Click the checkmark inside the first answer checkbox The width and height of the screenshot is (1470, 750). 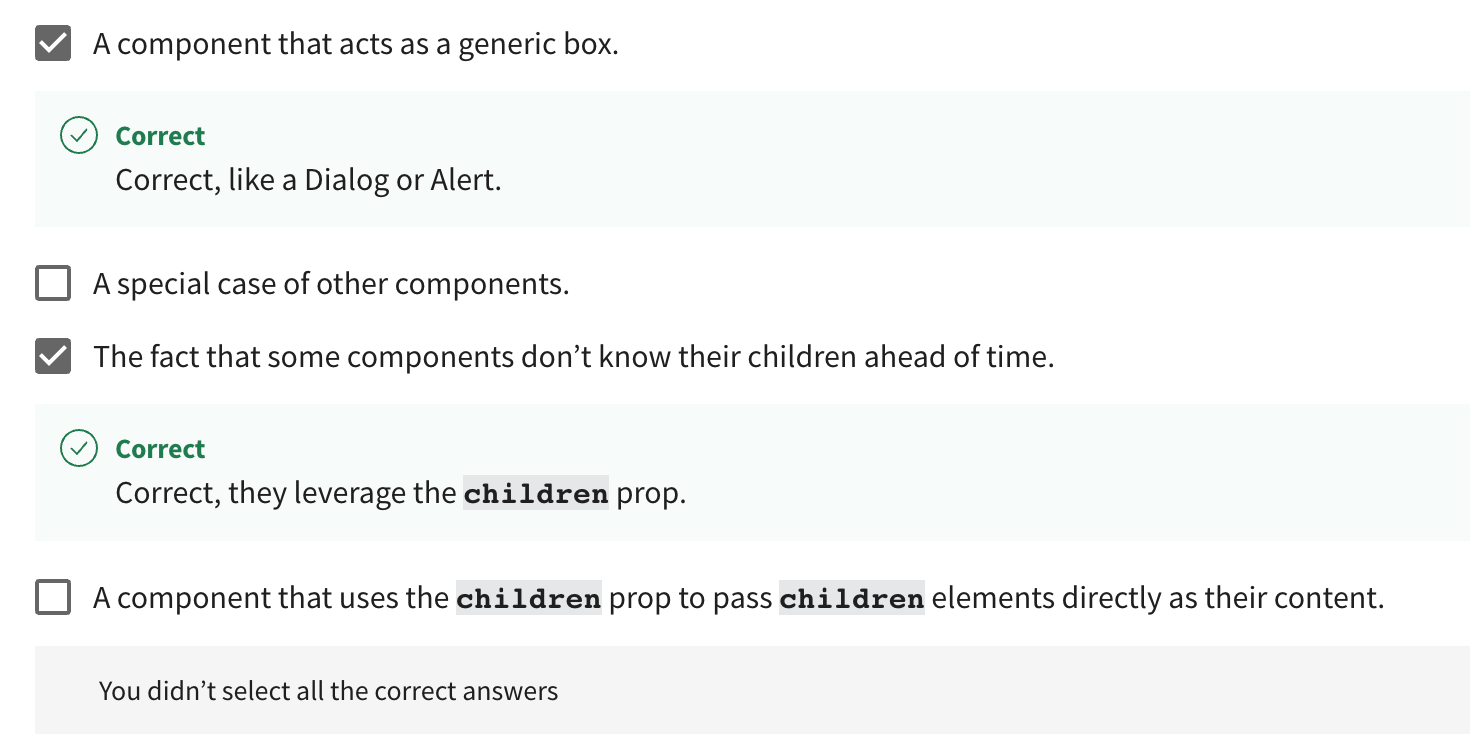[x=52, y=43]
